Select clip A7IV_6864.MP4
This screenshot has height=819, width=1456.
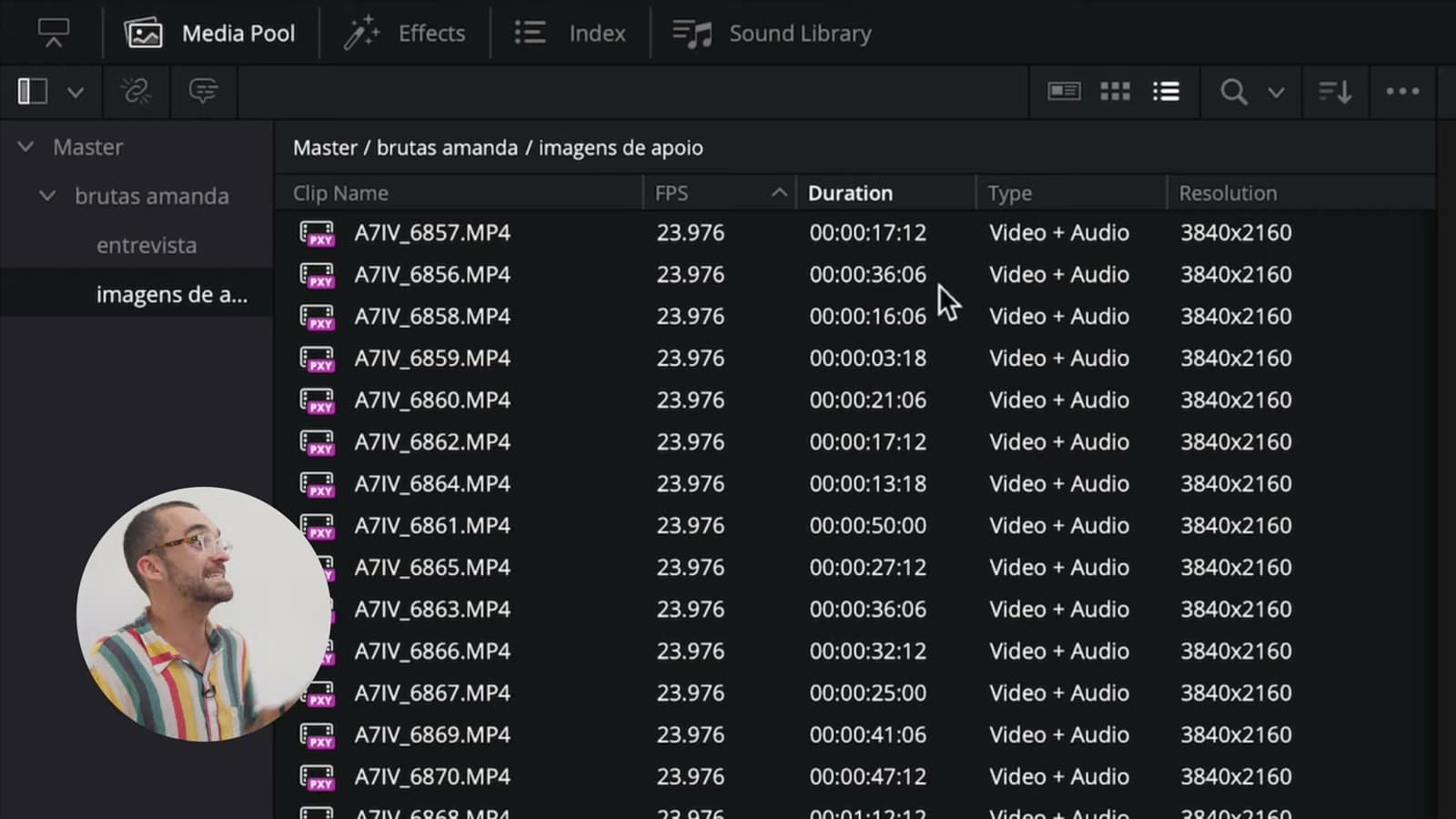[x=432, y=484]
